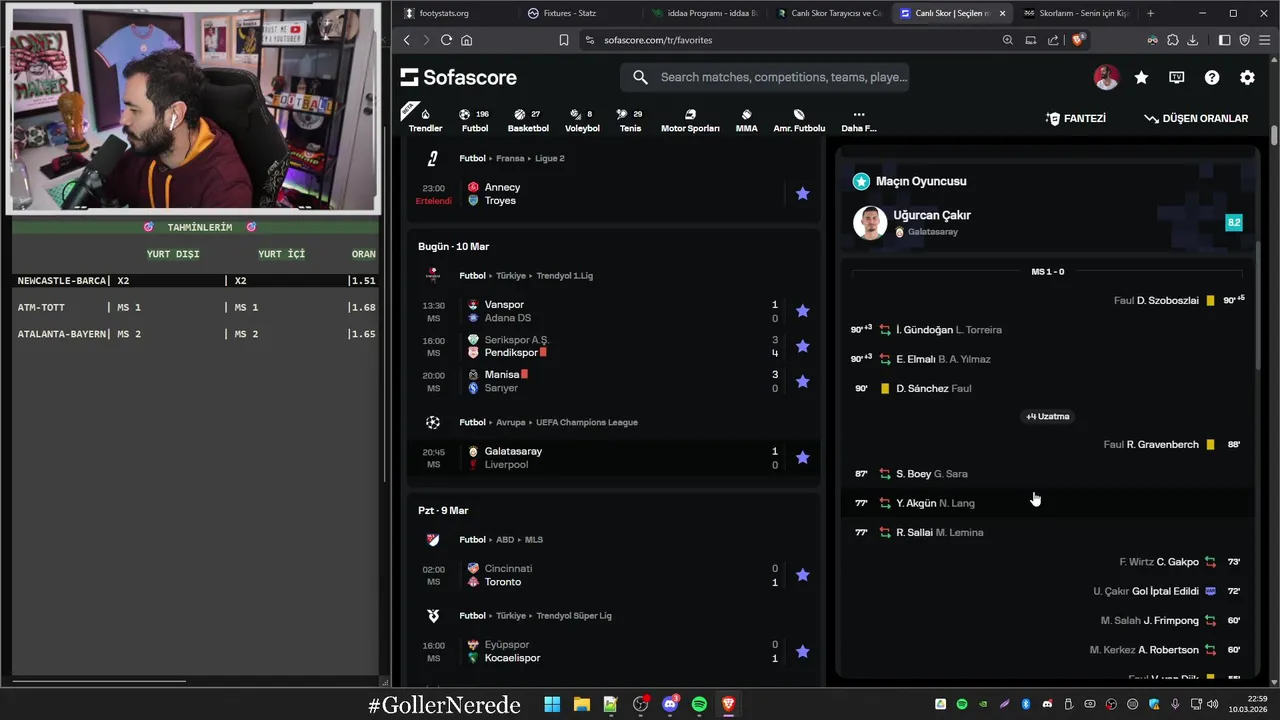Open the Ligue 2 competition link
This screenshot has width=1280, height=720.
pyautogui.click(x=549, y=158)
